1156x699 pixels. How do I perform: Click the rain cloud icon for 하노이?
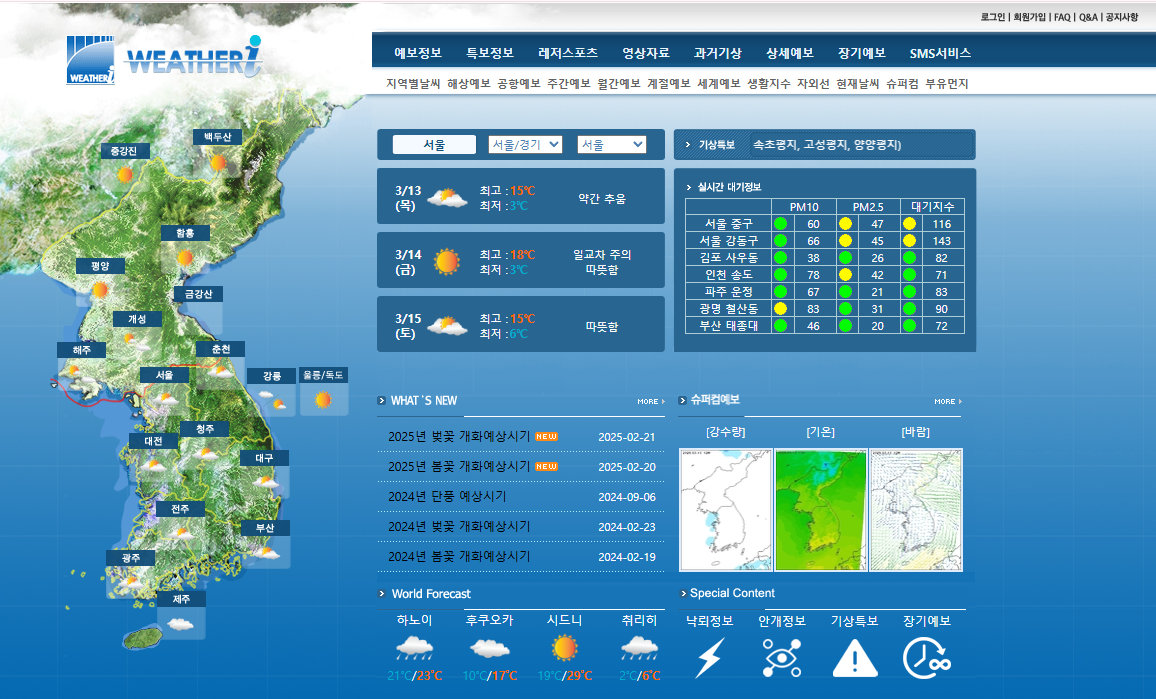click(415, 648)
